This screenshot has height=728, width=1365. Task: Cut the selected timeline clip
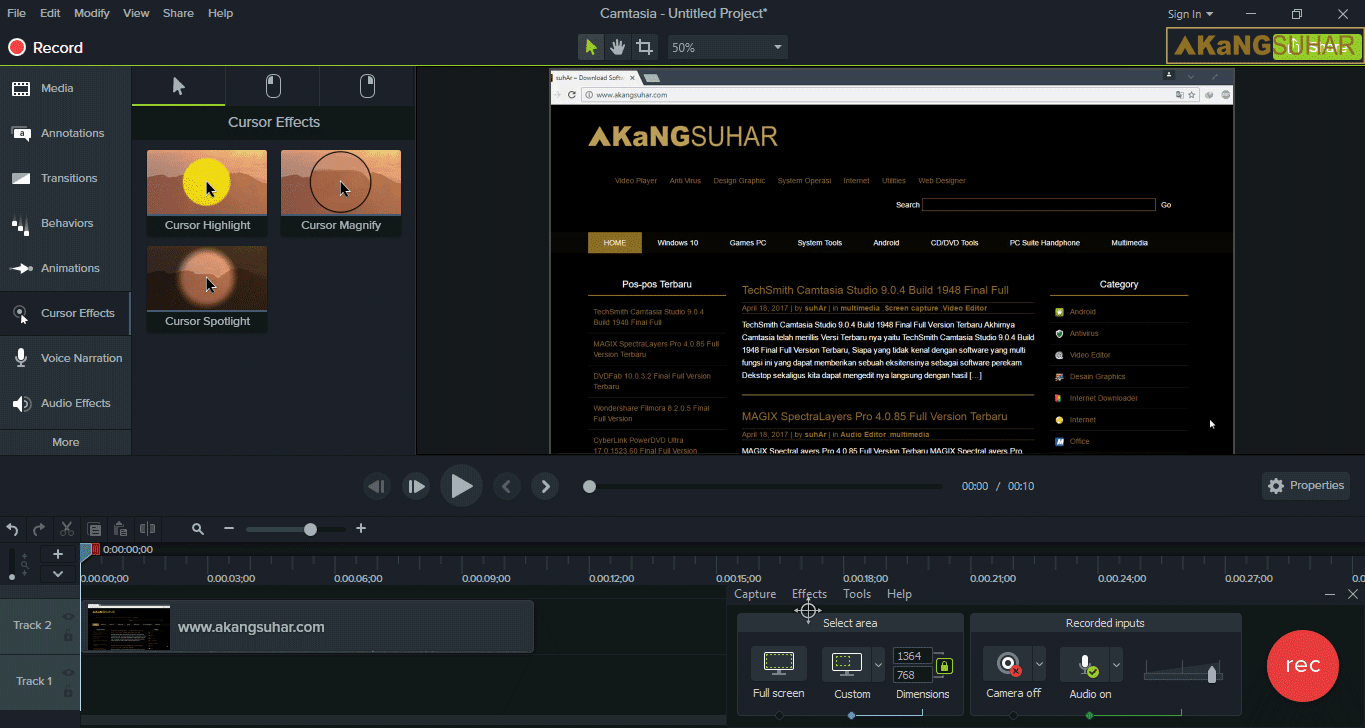tap(67, 529)
